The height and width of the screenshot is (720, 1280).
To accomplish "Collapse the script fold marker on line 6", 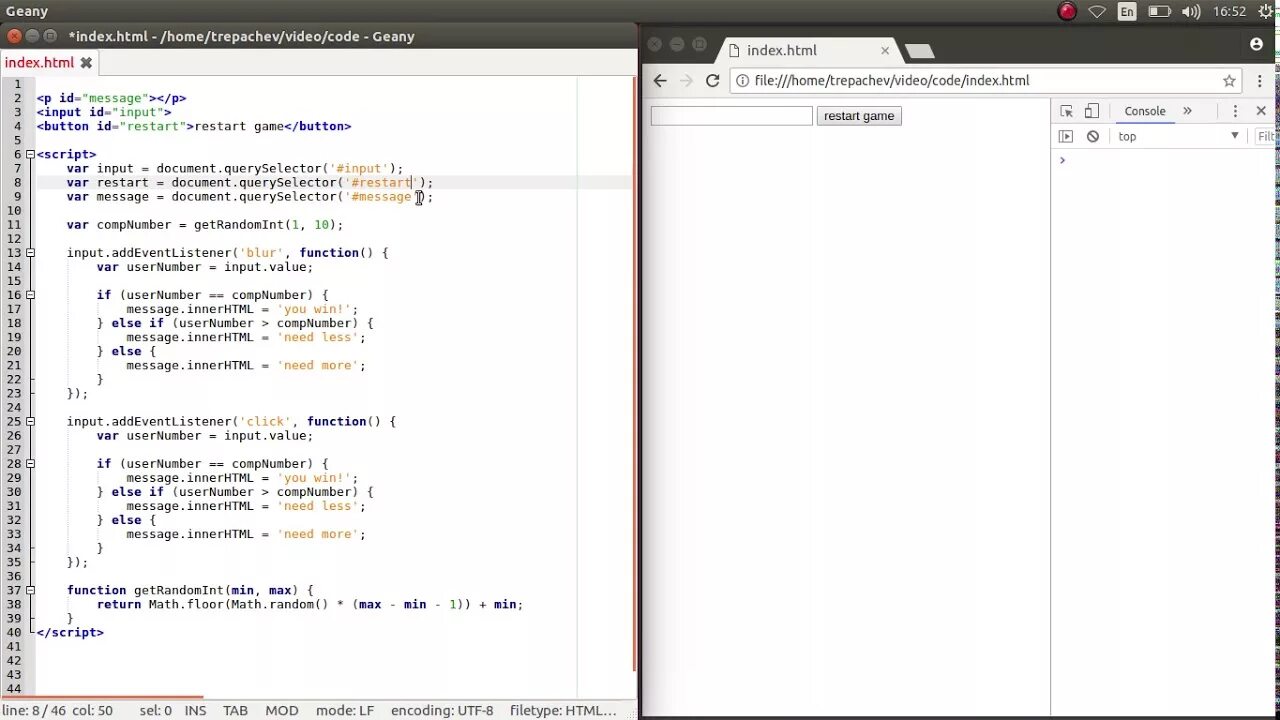I will [x=30, y=154].
